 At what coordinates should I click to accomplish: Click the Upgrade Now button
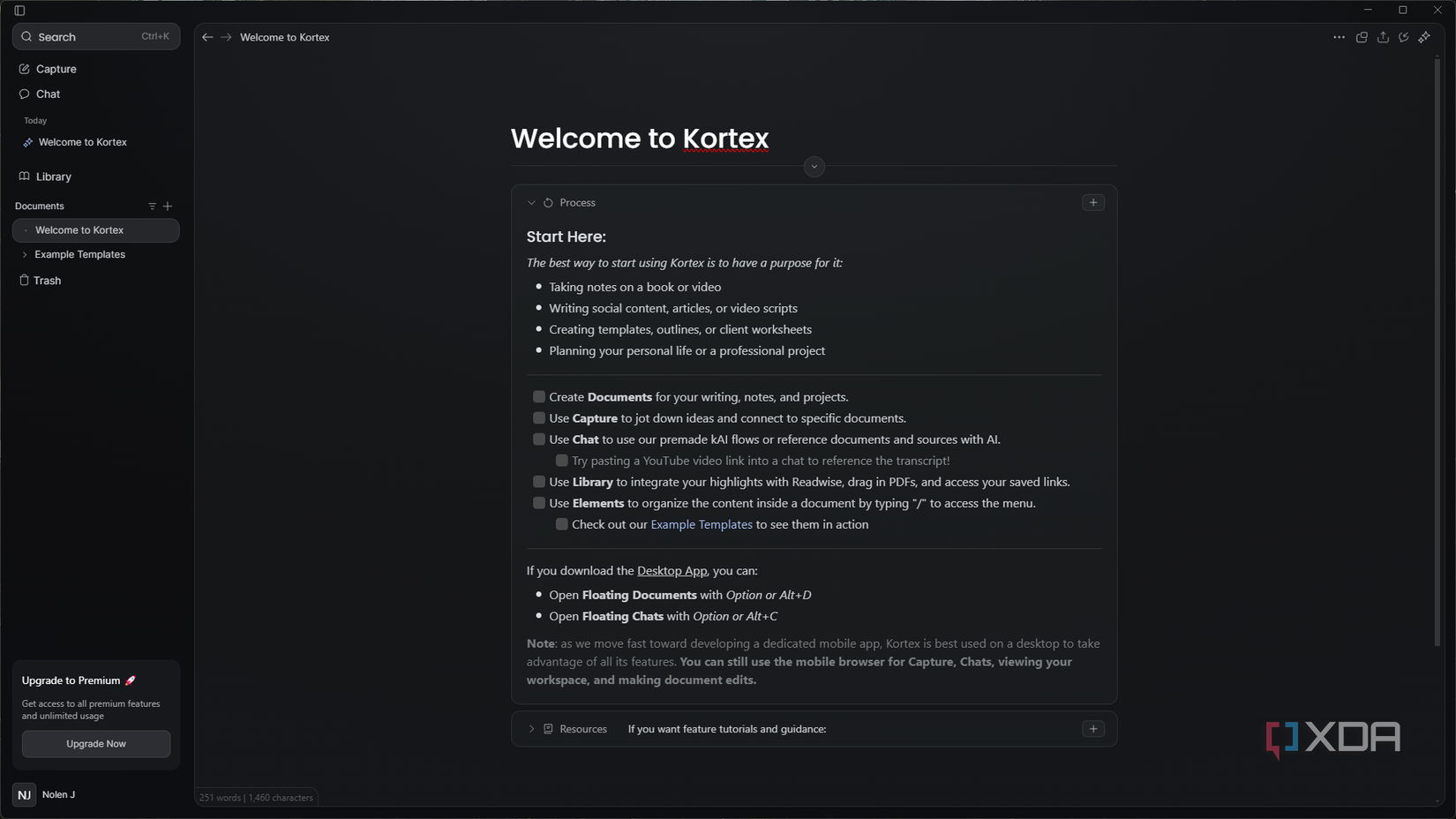tap(96, 744)
